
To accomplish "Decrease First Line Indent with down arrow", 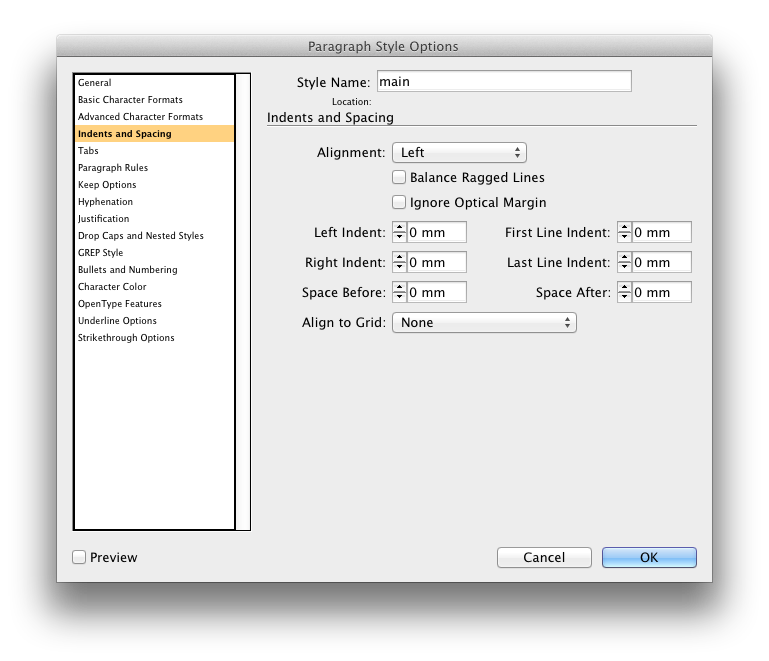I will point(624,237).
